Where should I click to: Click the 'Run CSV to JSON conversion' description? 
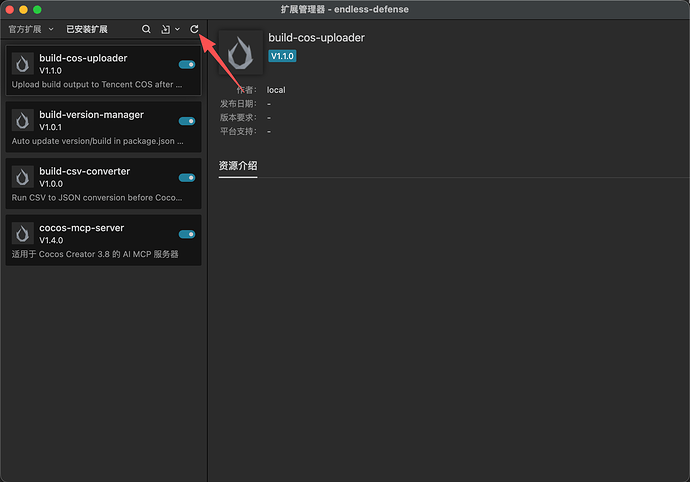pyautogui.click(x=97, y=198)
